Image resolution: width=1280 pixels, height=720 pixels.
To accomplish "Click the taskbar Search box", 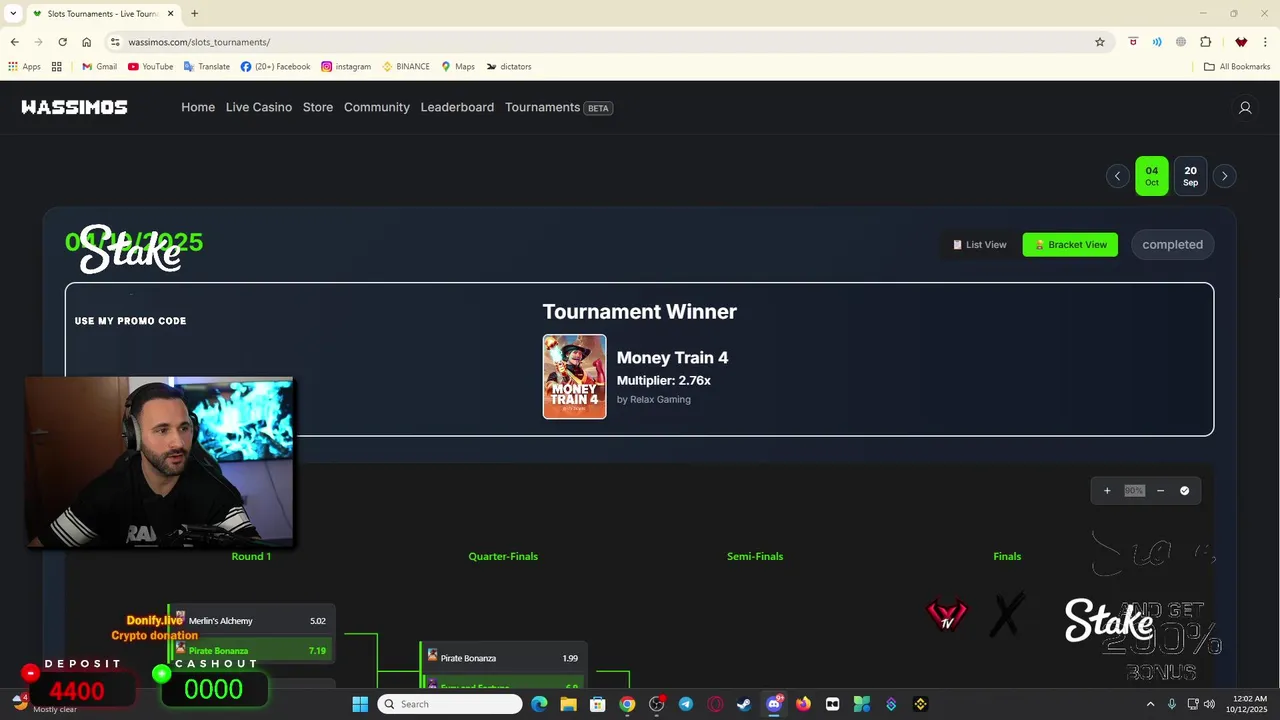I will pyautogui.click(x=450, y=704).
